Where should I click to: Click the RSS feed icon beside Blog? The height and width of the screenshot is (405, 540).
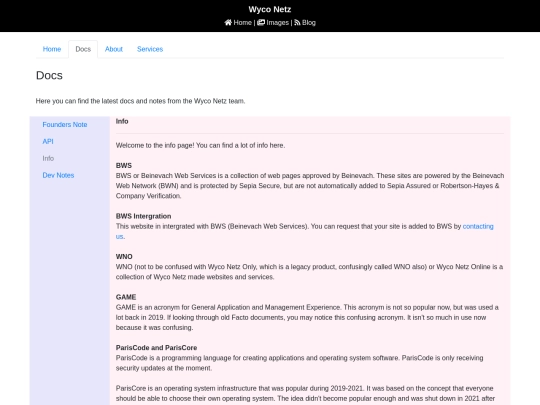297,22
